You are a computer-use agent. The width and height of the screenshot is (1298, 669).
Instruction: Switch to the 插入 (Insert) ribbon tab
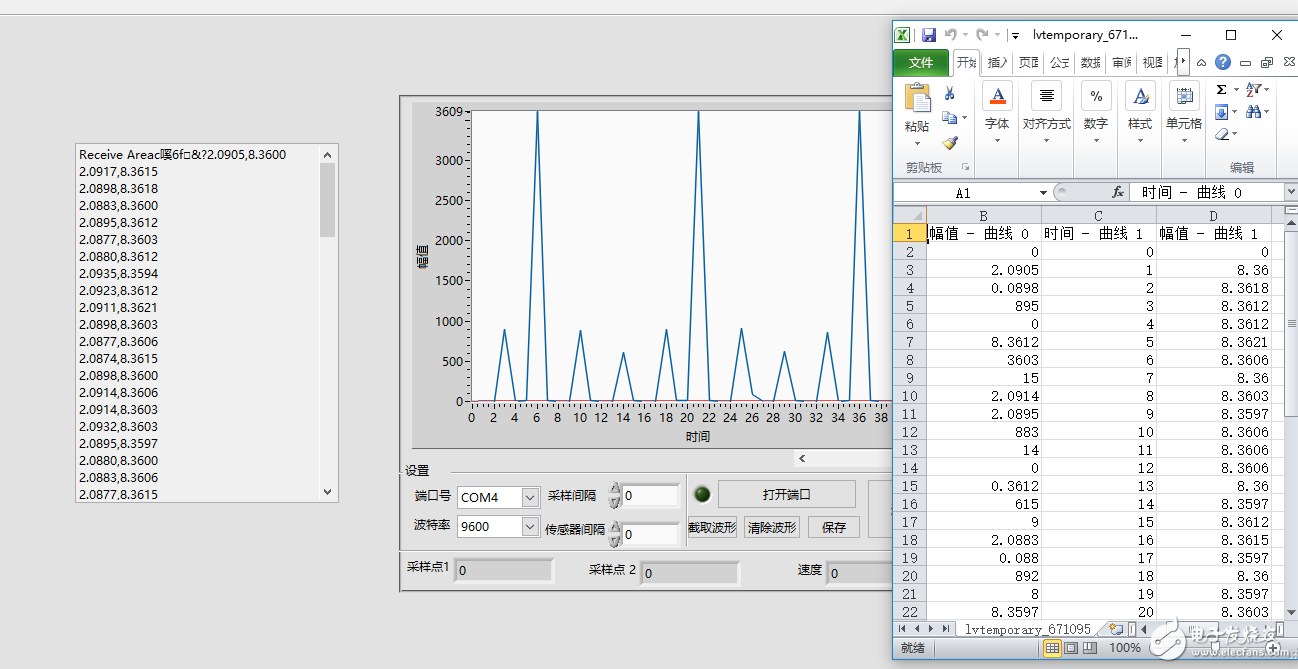(x=997, y=62)
